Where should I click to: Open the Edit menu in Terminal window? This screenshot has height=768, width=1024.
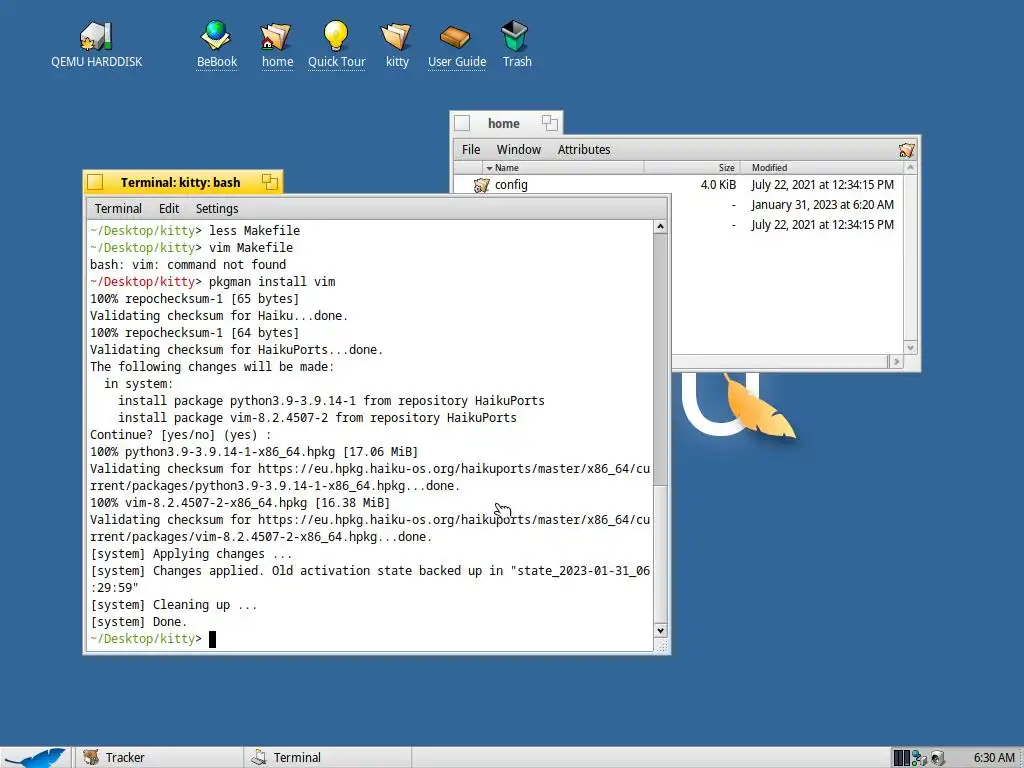[168, 208]
